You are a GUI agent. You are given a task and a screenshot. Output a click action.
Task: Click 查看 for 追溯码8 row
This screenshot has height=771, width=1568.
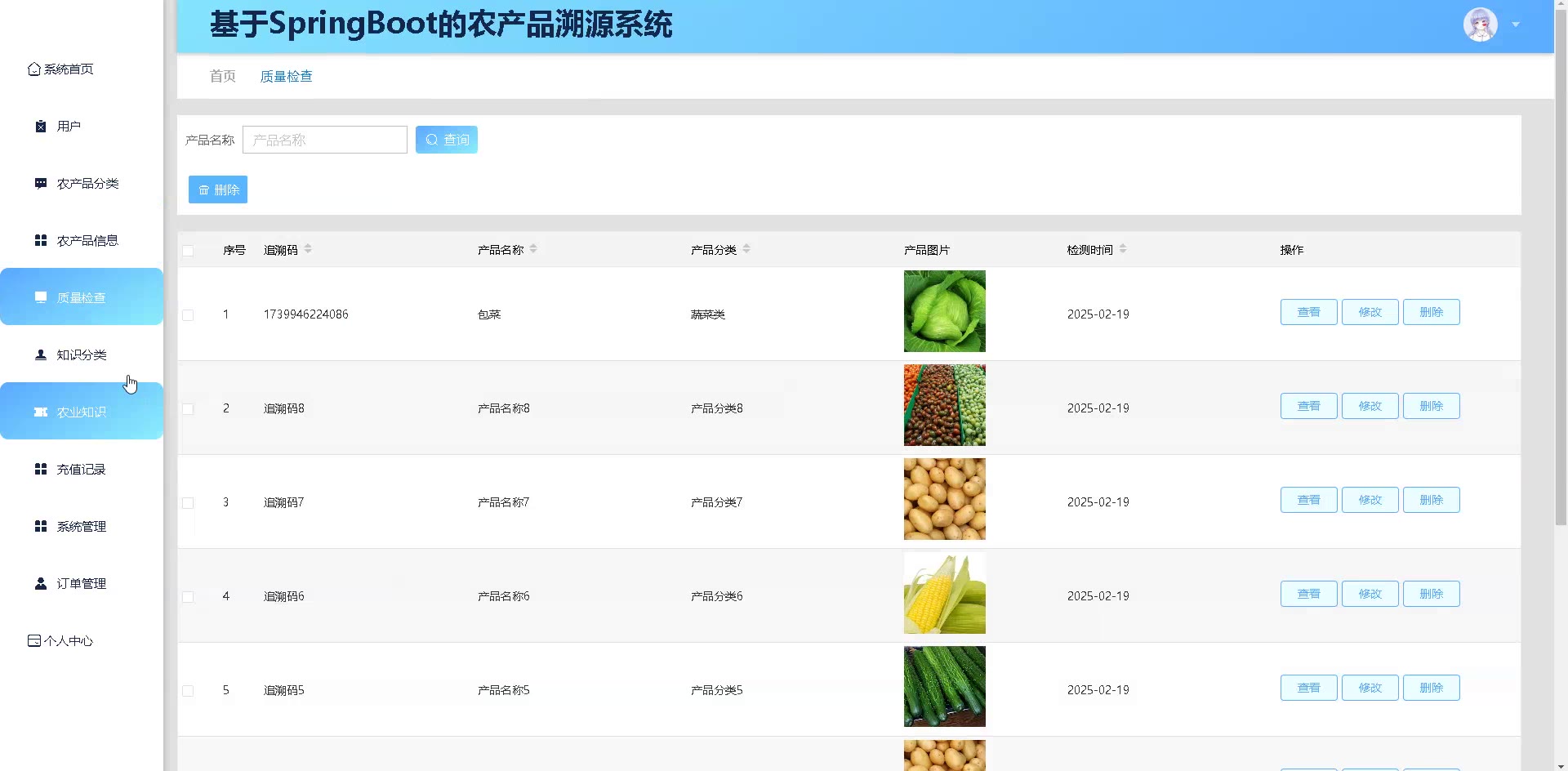pyautogui.click(x=1308, y=406)
